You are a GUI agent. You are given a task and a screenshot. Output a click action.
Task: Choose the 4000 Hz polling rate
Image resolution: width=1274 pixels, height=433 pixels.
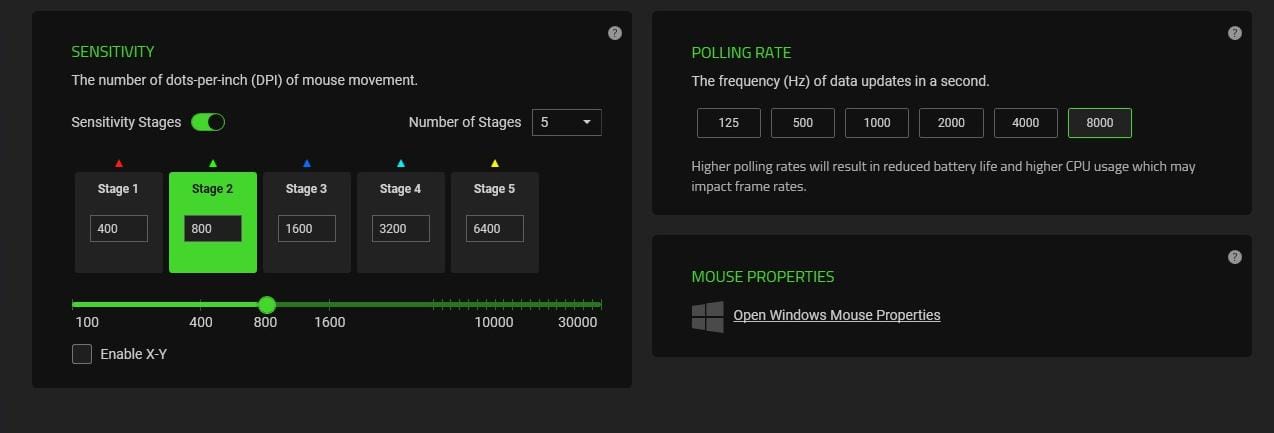(x=1025, y=123)
